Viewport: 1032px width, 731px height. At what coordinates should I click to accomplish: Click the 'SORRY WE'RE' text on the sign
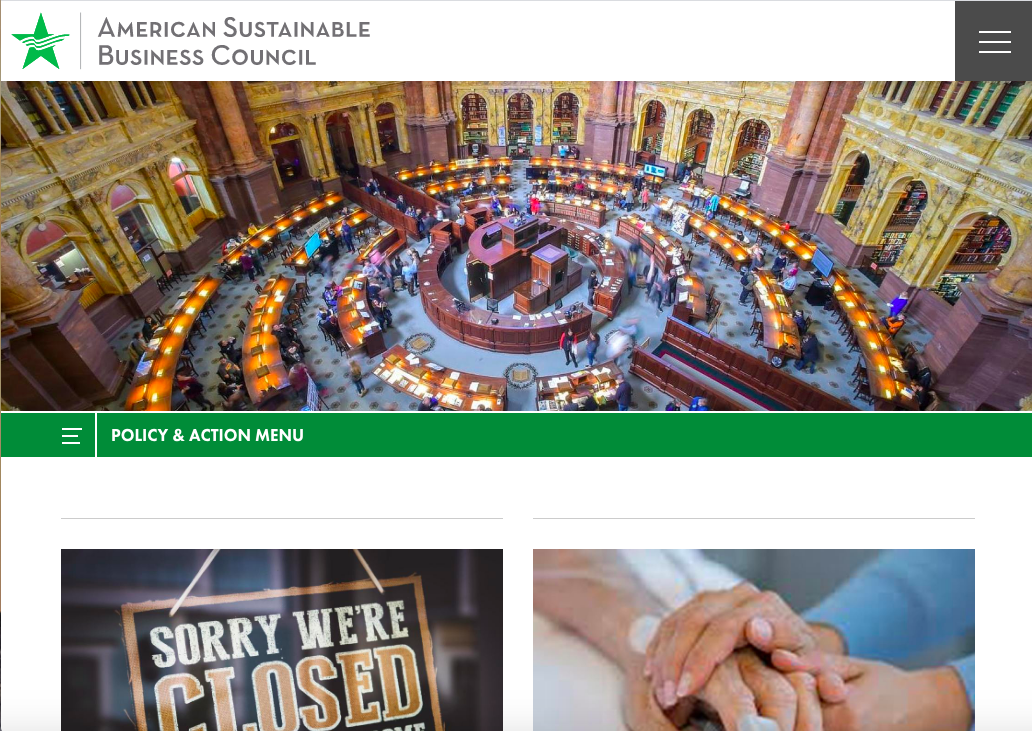click(x=279, y=634)
